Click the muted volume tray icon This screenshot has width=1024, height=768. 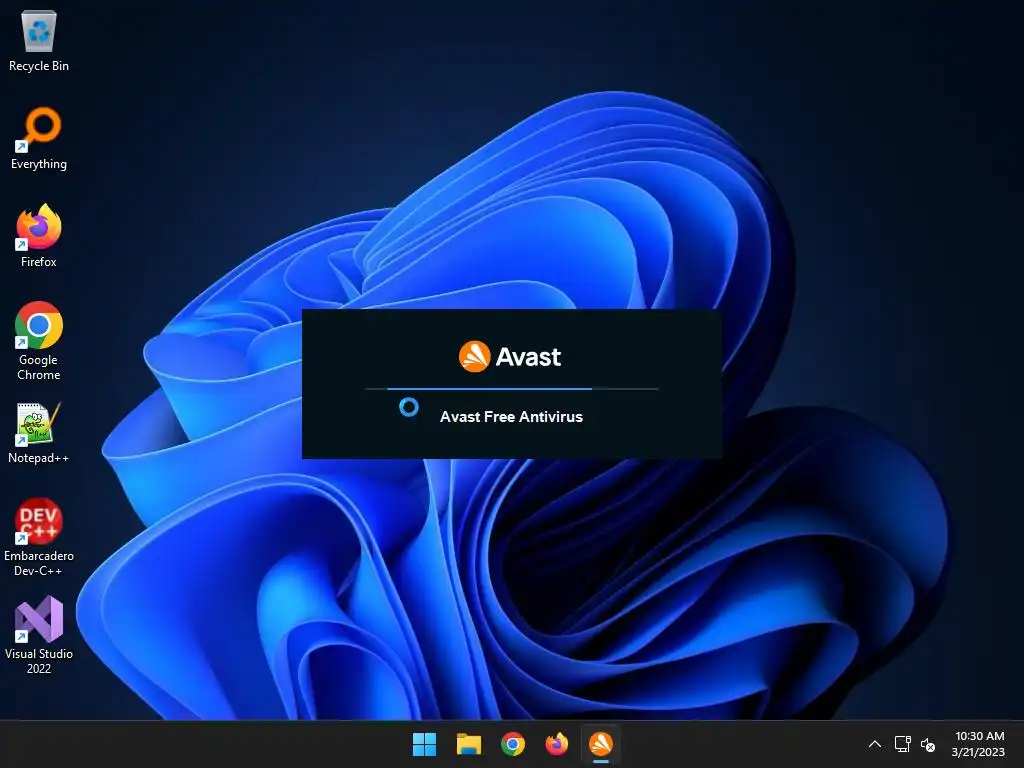point(927,744)
